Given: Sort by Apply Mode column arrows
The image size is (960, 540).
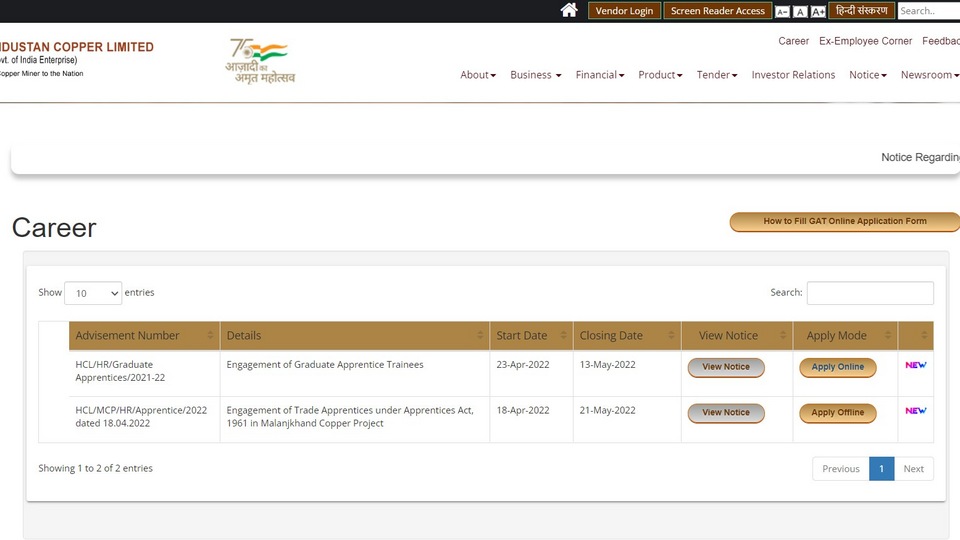Looking at the screenshot, I should click(x=888, y=335).
